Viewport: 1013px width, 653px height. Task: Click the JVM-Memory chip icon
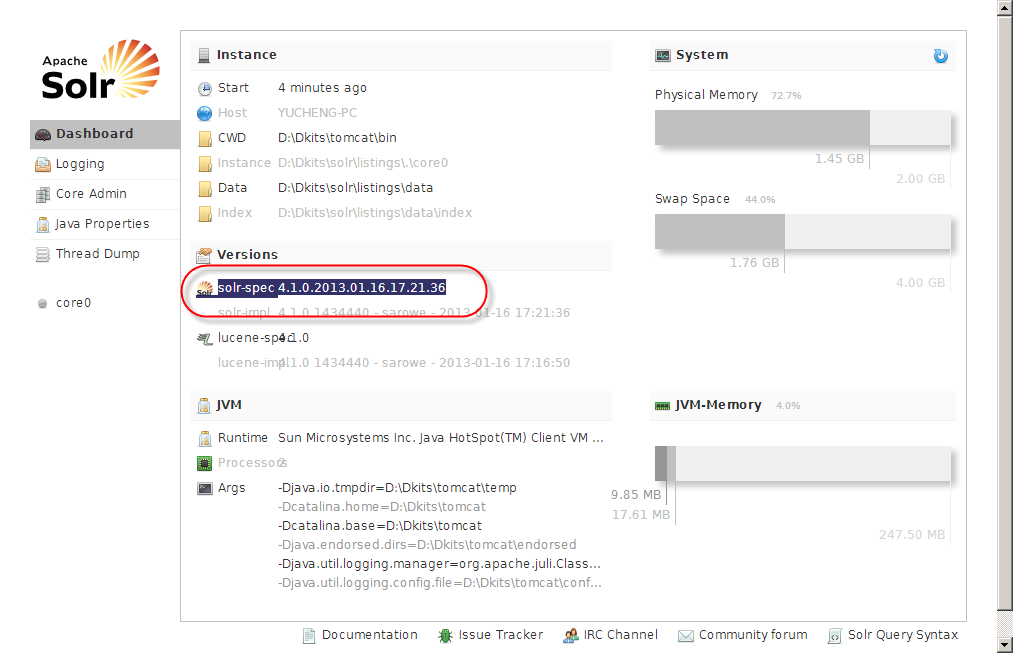click(663, 406)
